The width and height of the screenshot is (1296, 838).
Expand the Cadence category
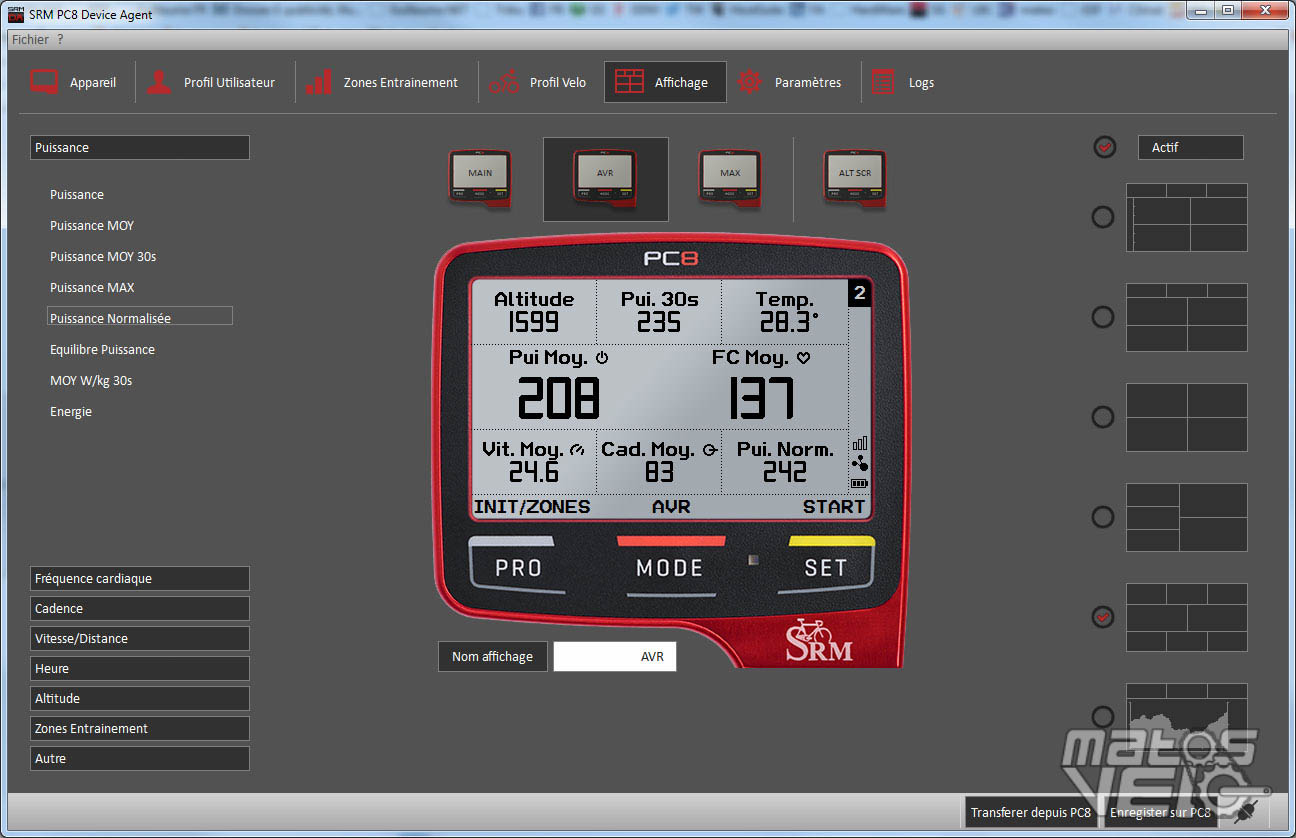click(140, 608)
